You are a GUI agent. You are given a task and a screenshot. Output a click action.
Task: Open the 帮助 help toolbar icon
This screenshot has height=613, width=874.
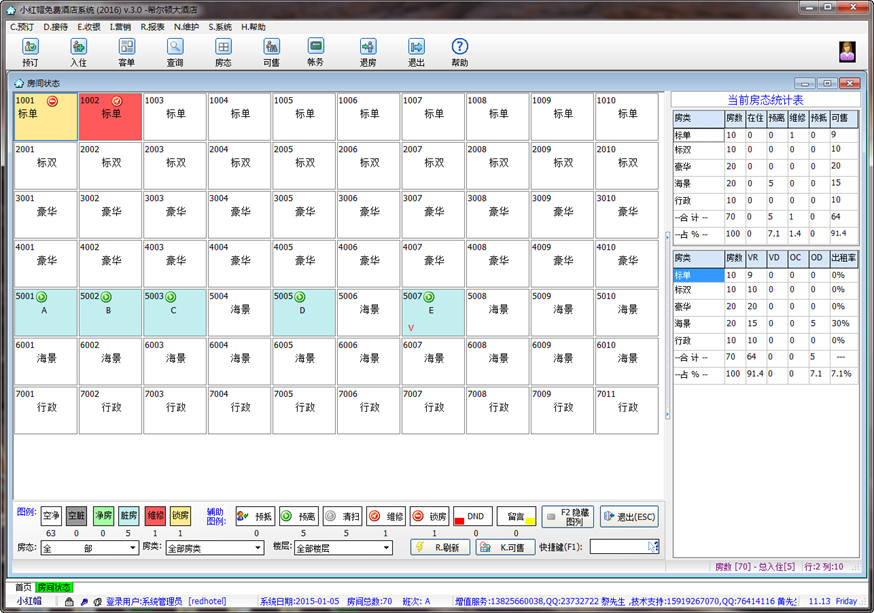[459, 51]
